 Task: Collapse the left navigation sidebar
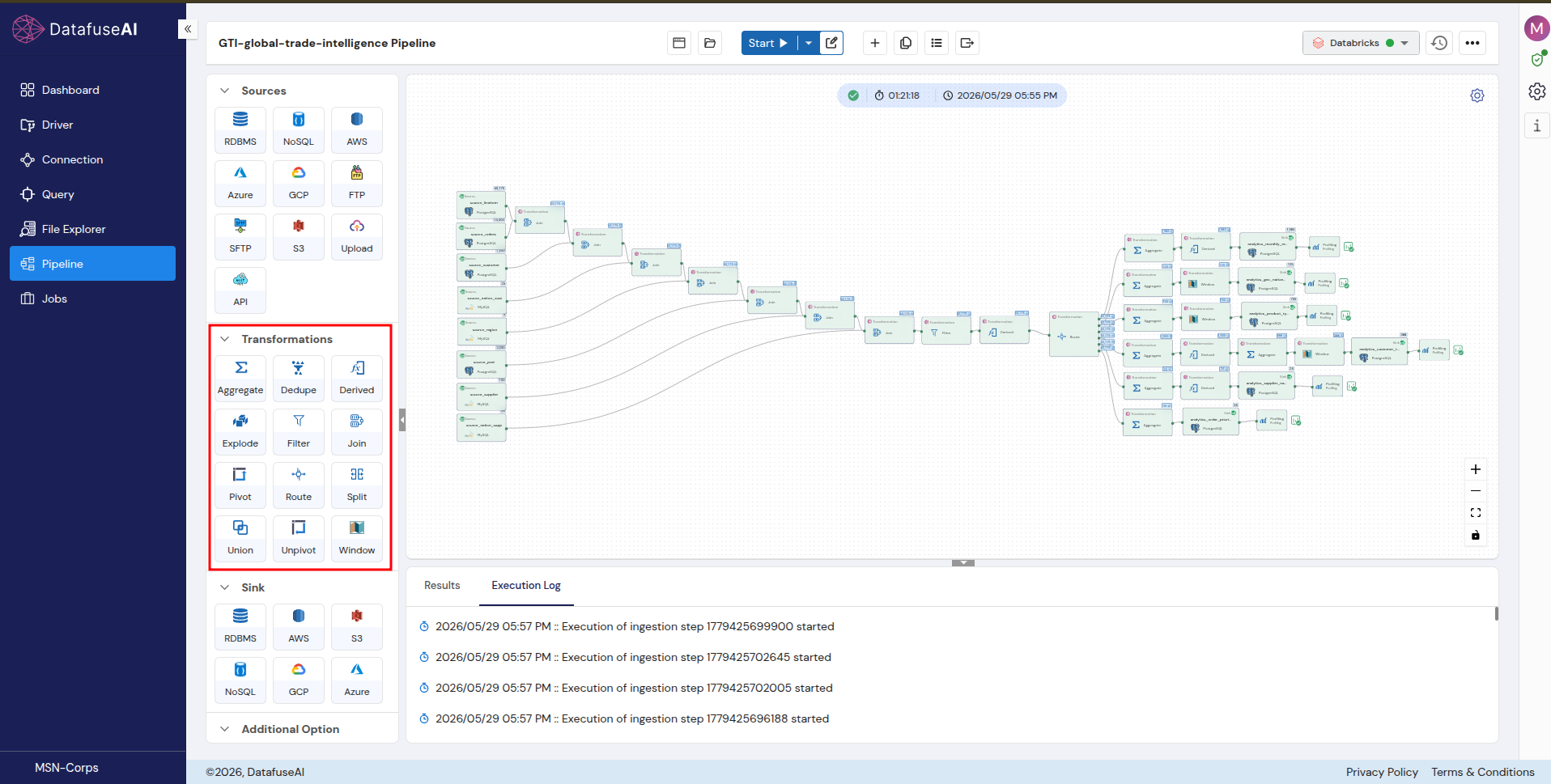pos(187,29)
